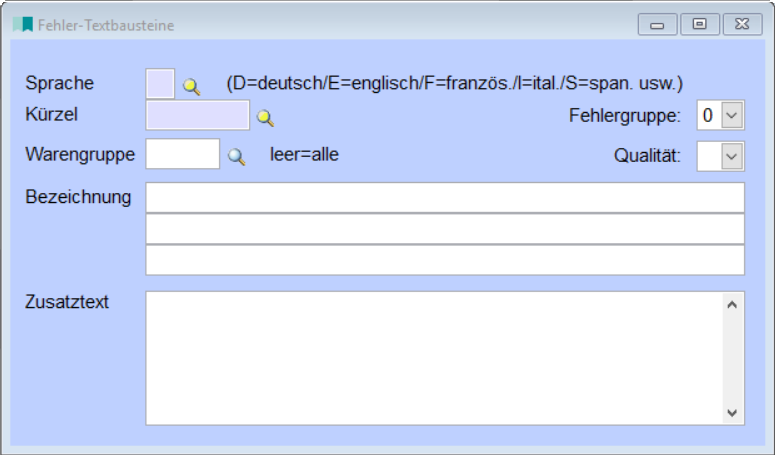
Task: Open the Warengruppe lookup magnifier
Action: pos(236,157)
